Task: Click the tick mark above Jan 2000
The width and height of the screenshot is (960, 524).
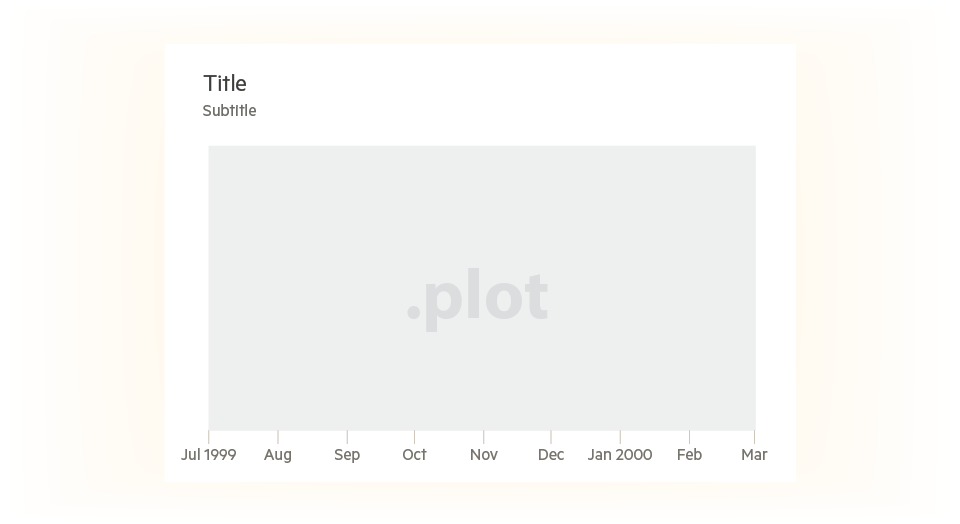Action: [620, 437]
